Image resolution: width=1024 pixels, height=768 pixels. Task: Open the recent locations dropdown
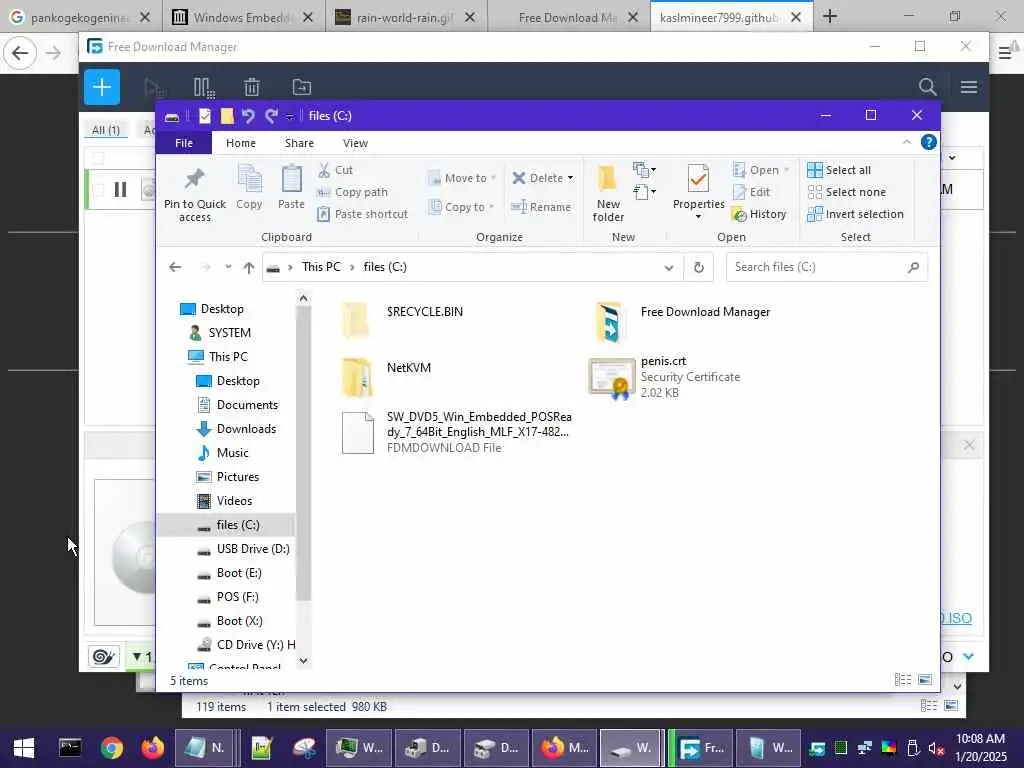pyautogui.click(x=227, y=267)
